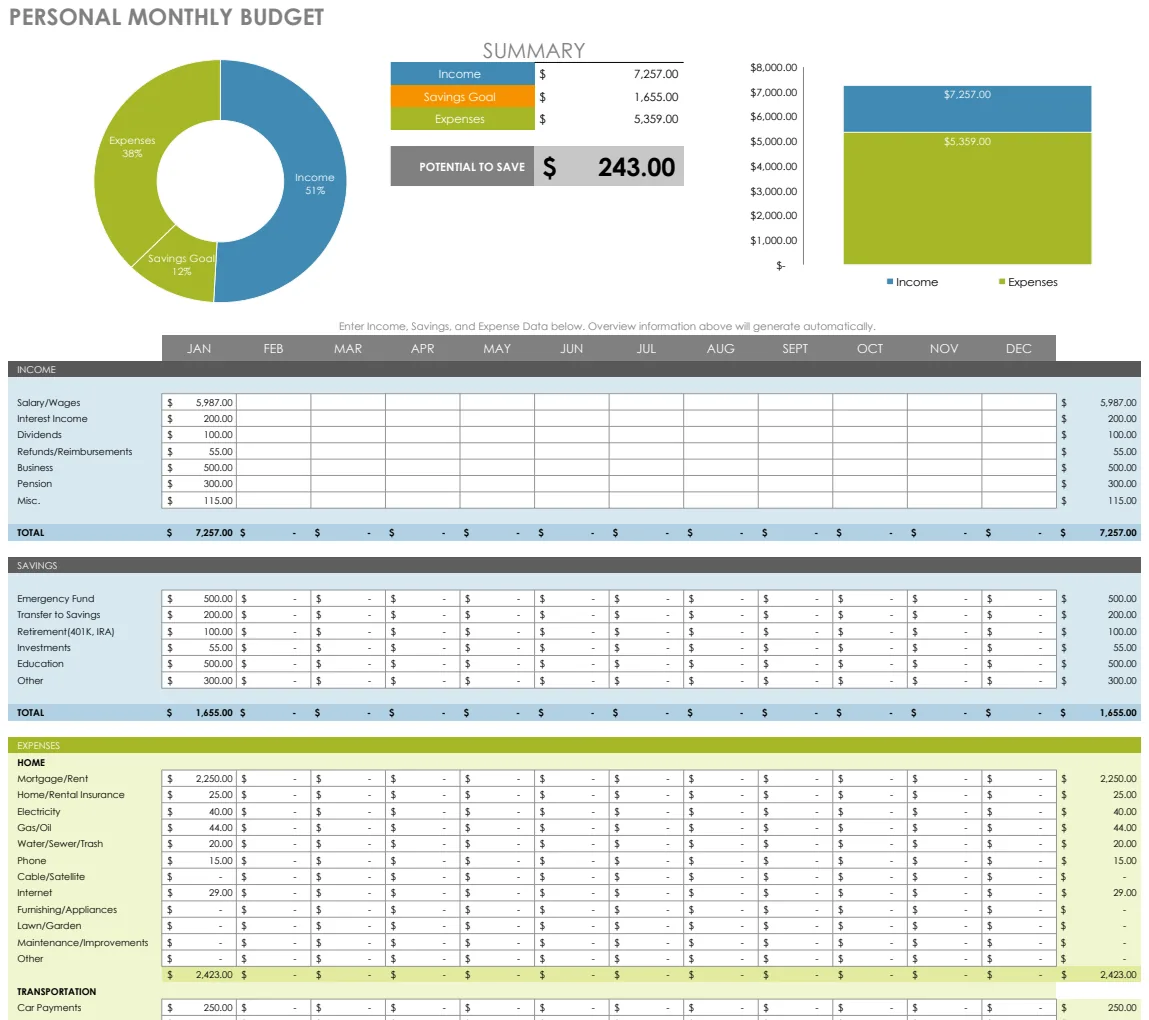Click the Interest Income January cell 200.00
1149x1020 pixels.
[x=199, y=418]
